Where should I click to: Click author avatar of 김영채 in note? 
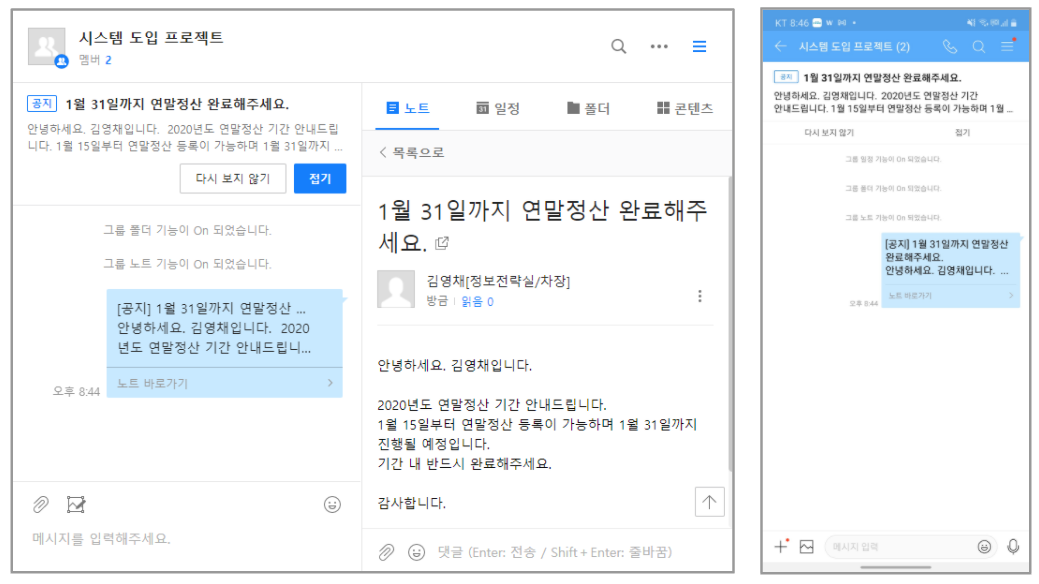pyautogui.click(x=396, y=289)
